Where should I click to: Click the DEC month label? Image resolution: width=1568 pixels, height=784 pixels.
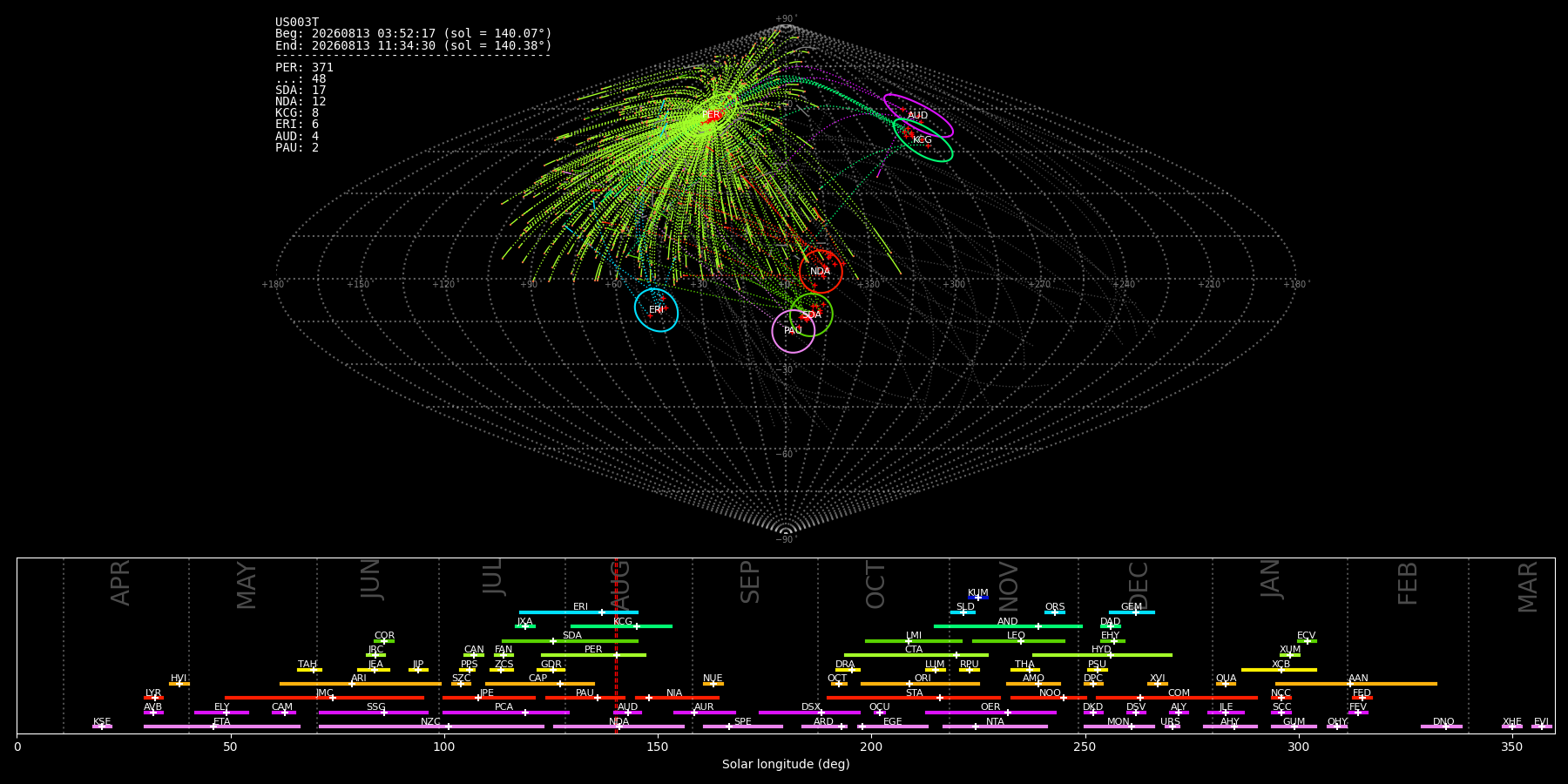[1139, 585]
